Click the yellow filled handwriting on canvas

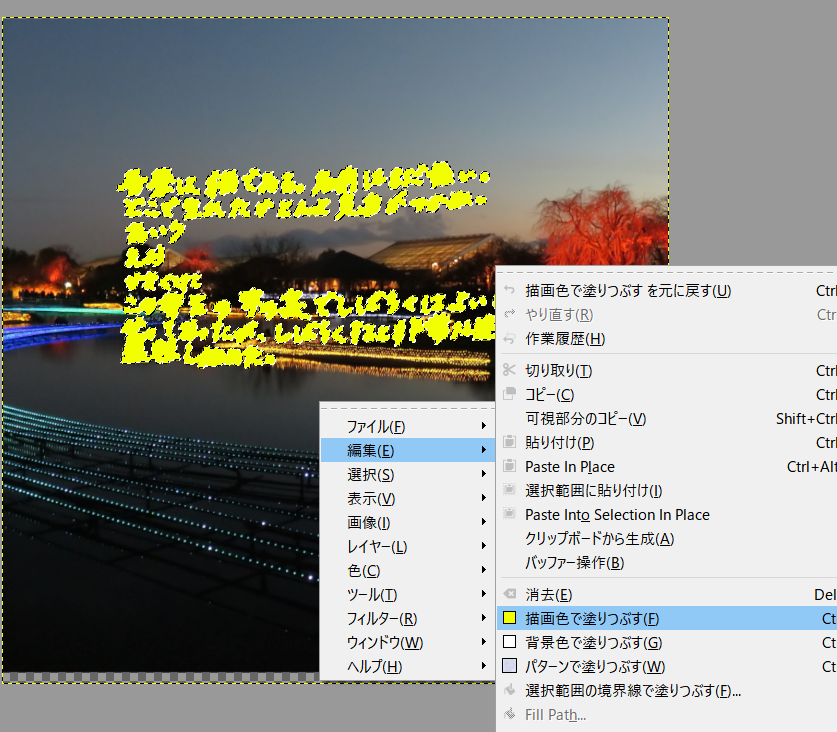click(304, 267)
